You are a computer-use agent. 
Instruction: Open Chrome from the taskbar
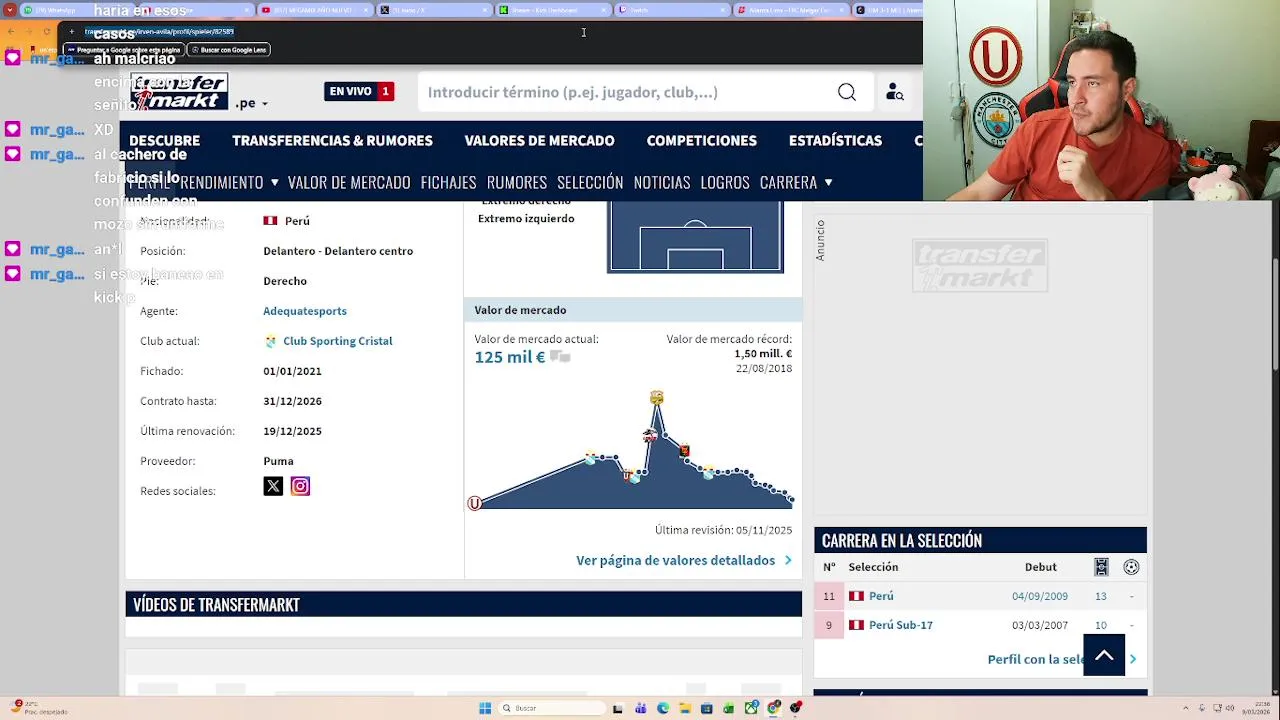(774, 708)
